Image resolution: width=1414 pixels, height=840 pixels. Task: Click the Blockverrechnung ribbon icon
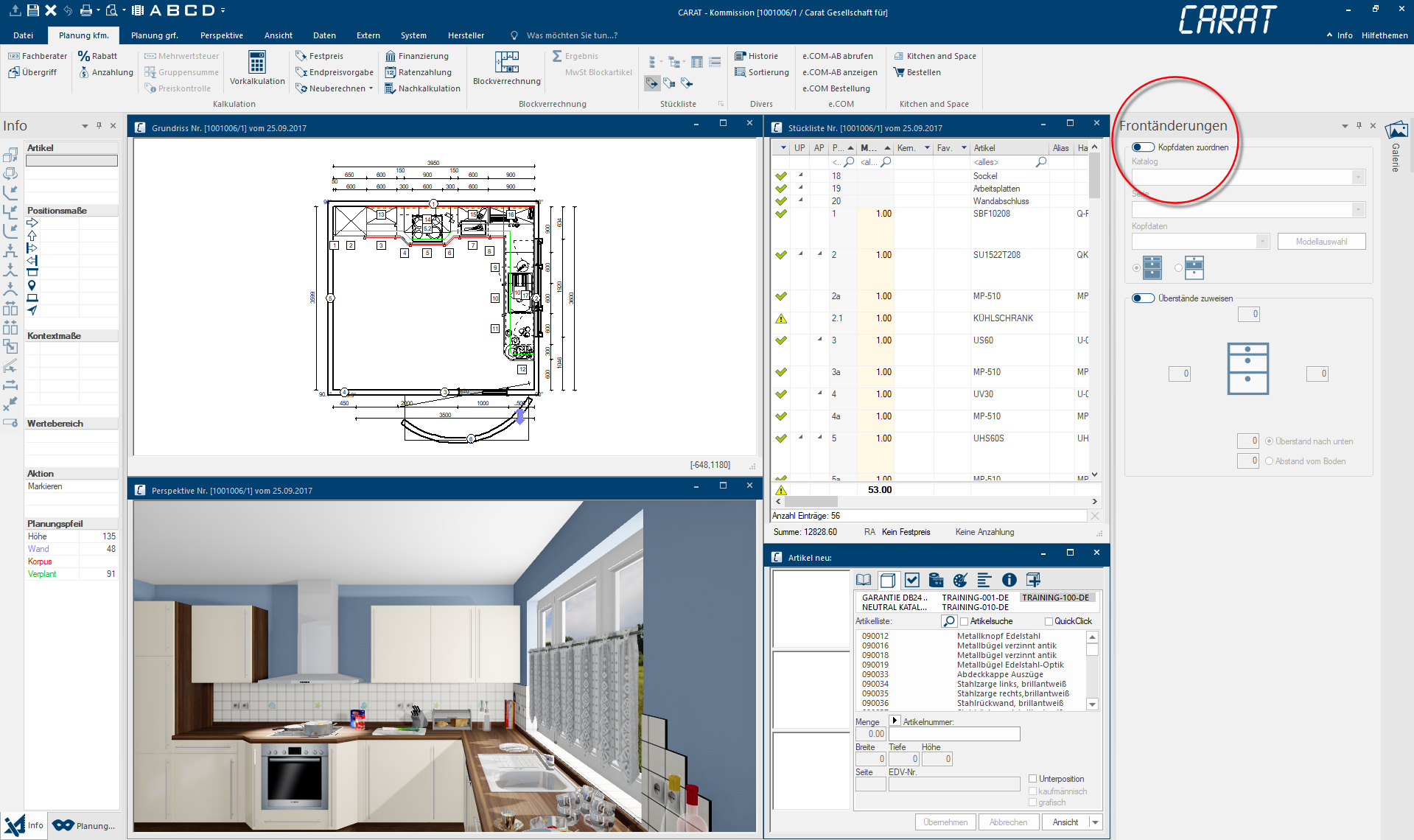506,63
